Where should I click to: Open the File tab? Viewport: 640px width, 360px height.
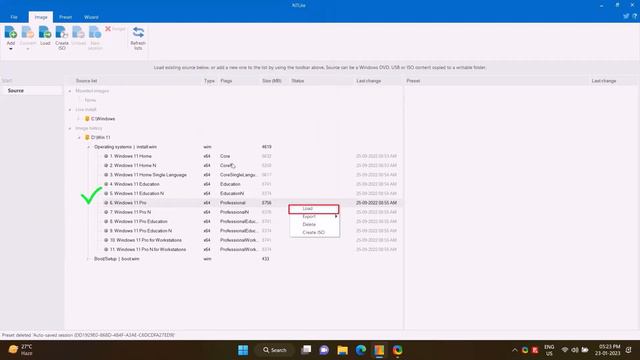tap(14, 17)
